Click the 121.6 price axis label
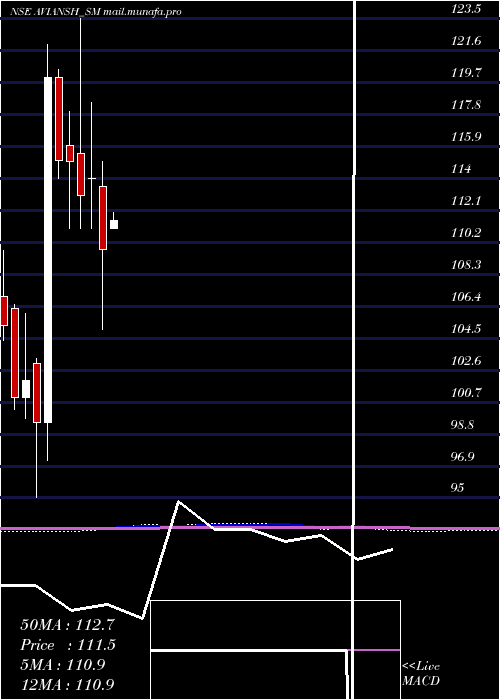The image size is (500, 700). coord(466,41)
